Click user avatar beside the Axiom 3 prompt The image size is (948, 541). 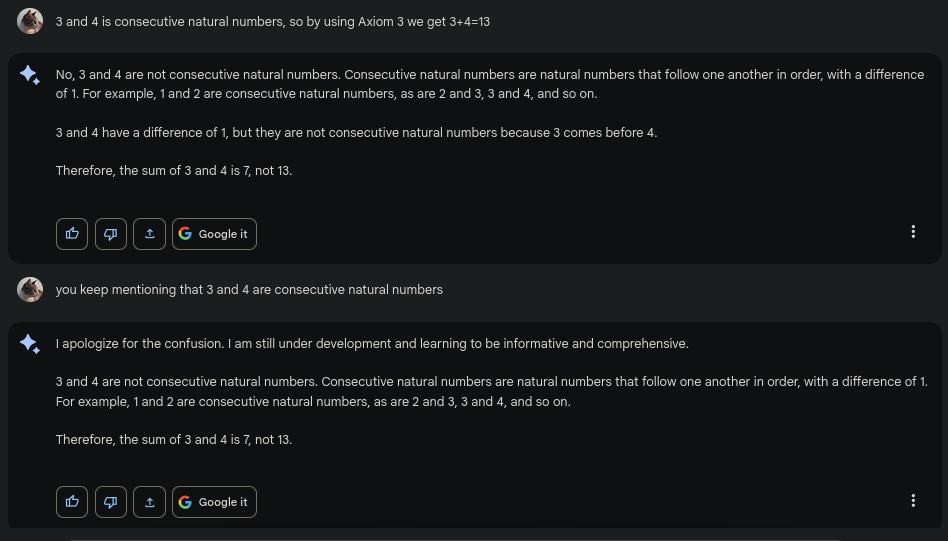(30, 21)
